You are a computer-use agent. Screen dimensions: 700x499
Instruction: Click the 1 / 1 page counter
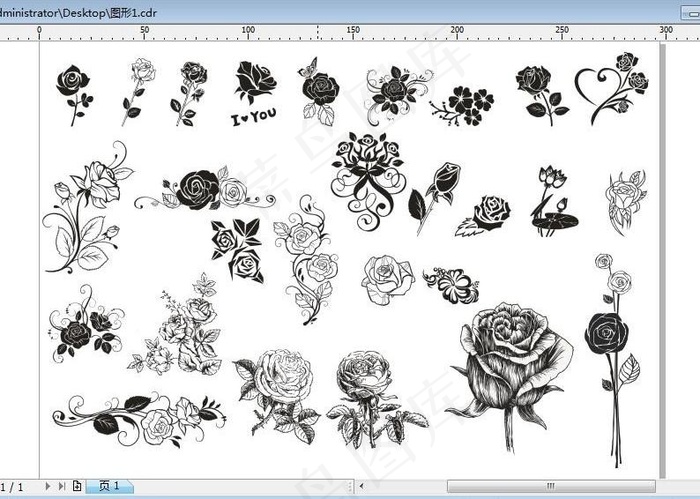click(12, 487)
